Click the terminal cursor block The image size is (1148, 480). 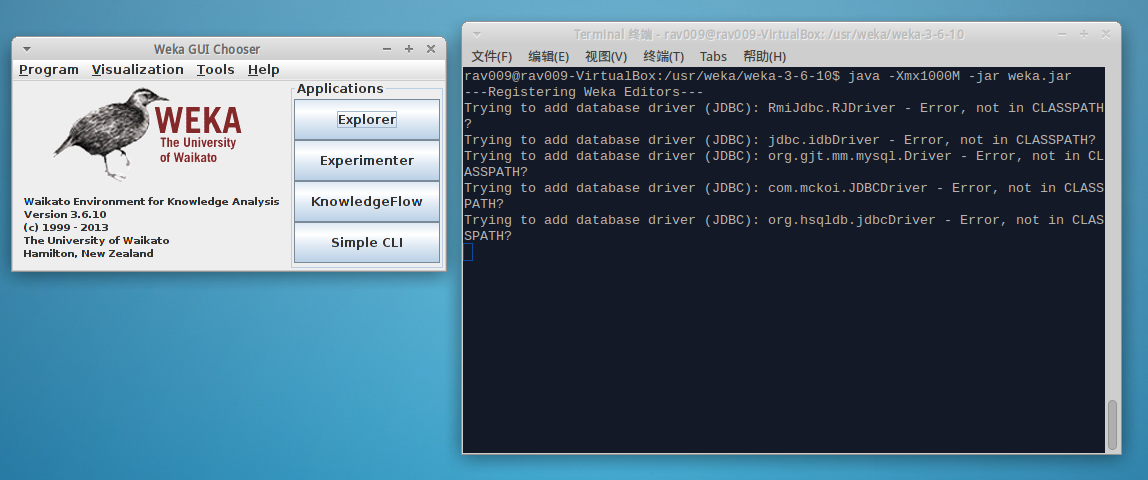coord(469,252)
